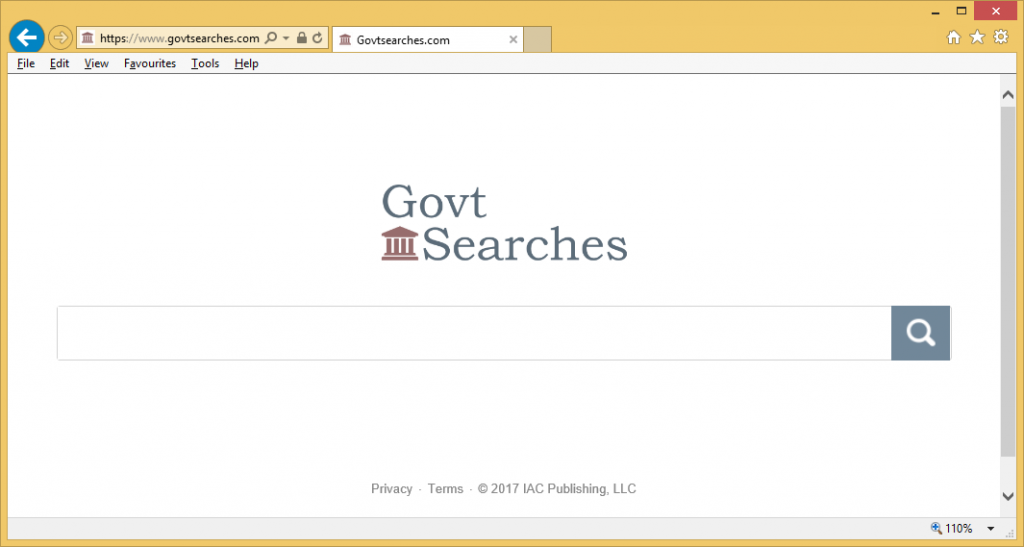Open the Privacy link
1024x547 pixels.
tap(391, 488)
